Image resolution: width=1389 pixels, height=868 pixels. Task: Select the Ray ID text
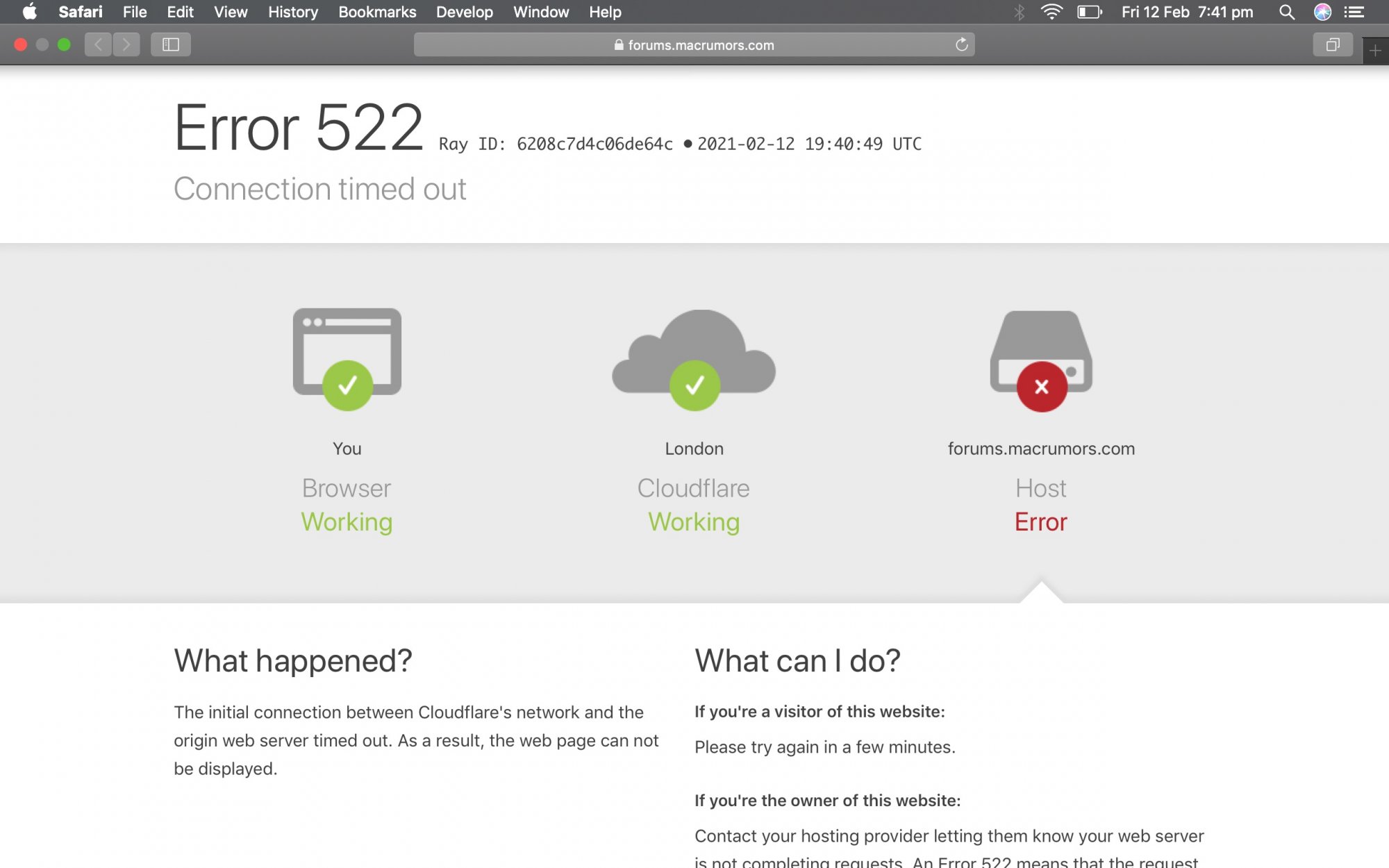[x=556, y=144]
